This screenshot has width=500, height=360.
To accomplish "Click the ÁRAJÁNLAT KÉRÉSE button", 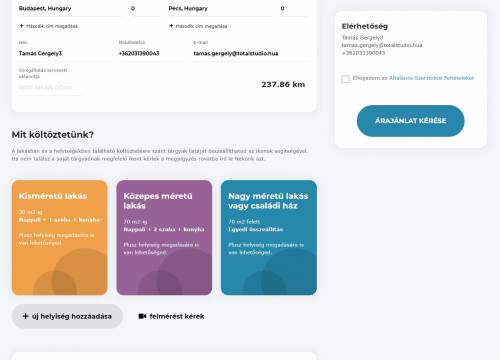I will [x=411, y=121].
